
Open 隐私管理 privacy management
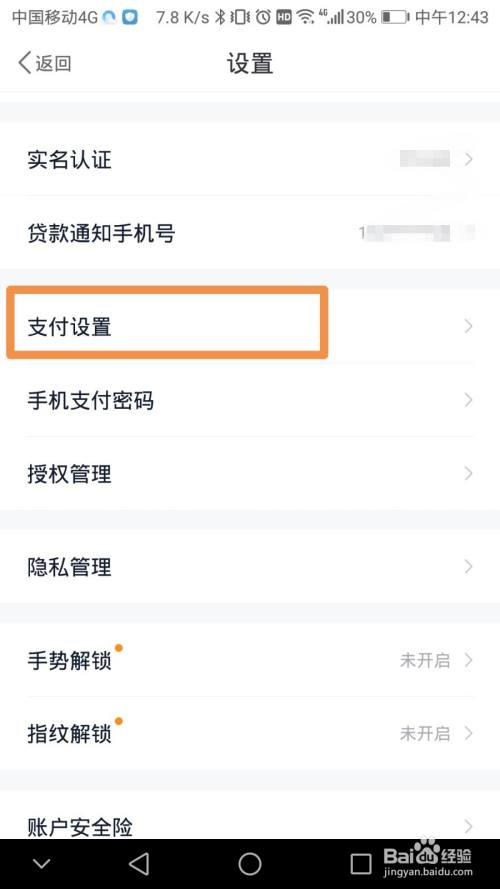click(x=250, y=566)
